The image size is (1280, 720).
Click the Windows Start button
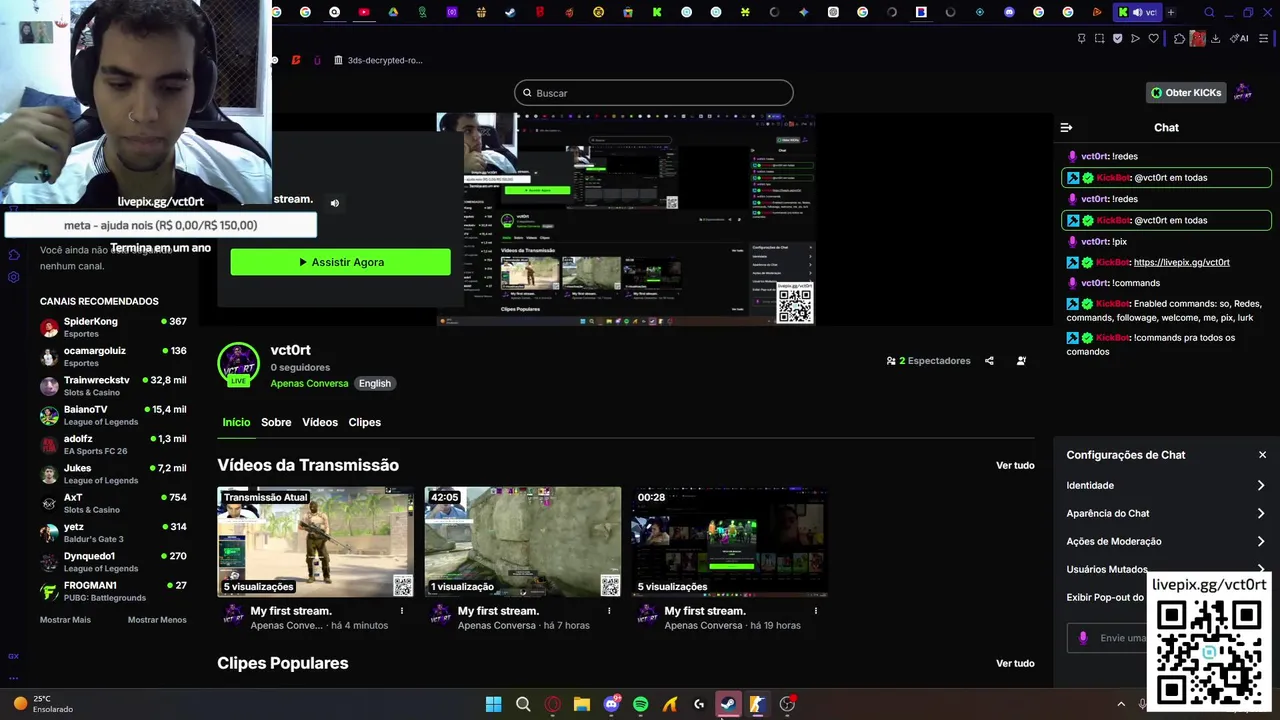[x=493, y=704]
